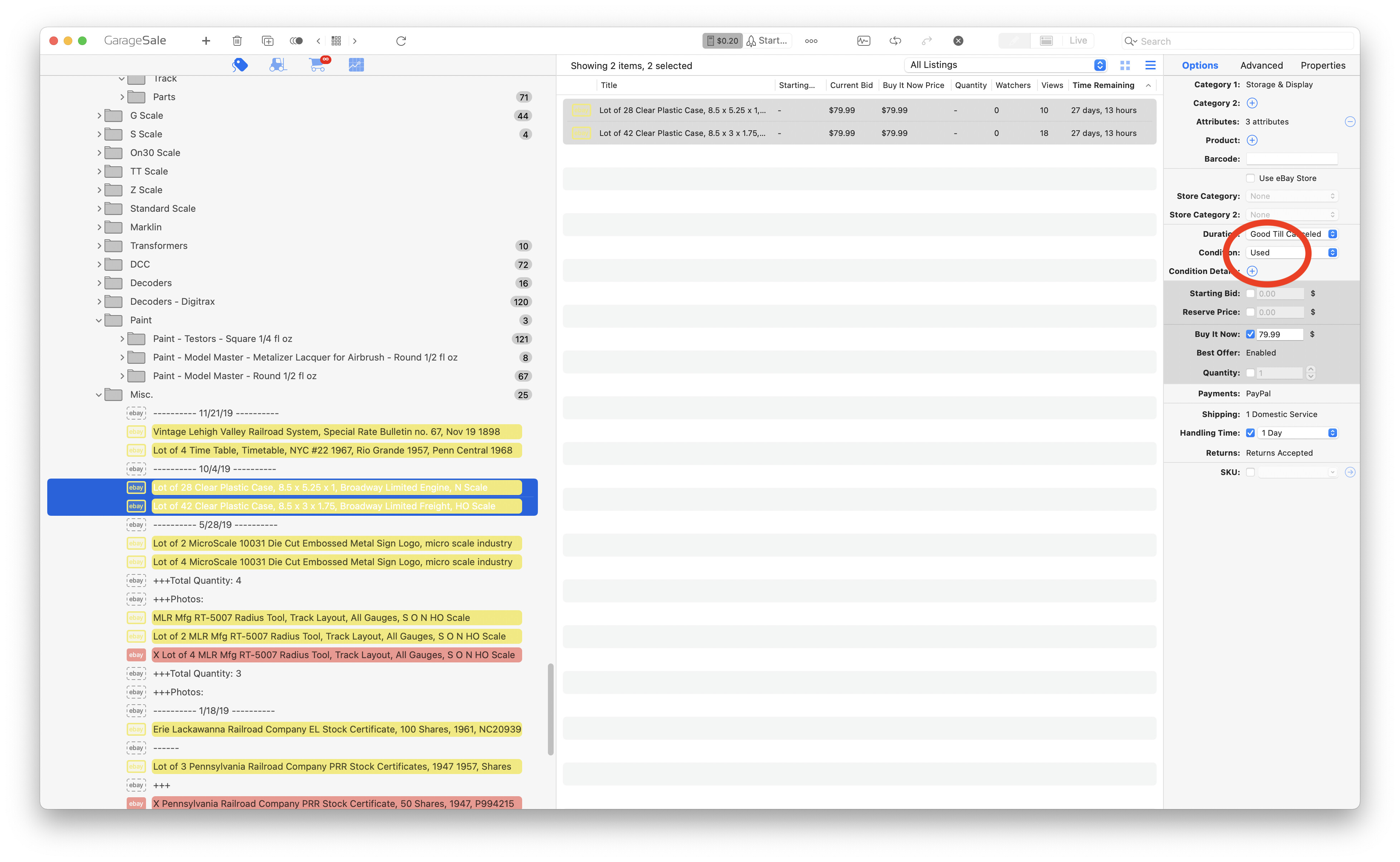Add a second category with the plus icon
The height and width of the screenshot is (862, 1400).
coord(1252,103)
